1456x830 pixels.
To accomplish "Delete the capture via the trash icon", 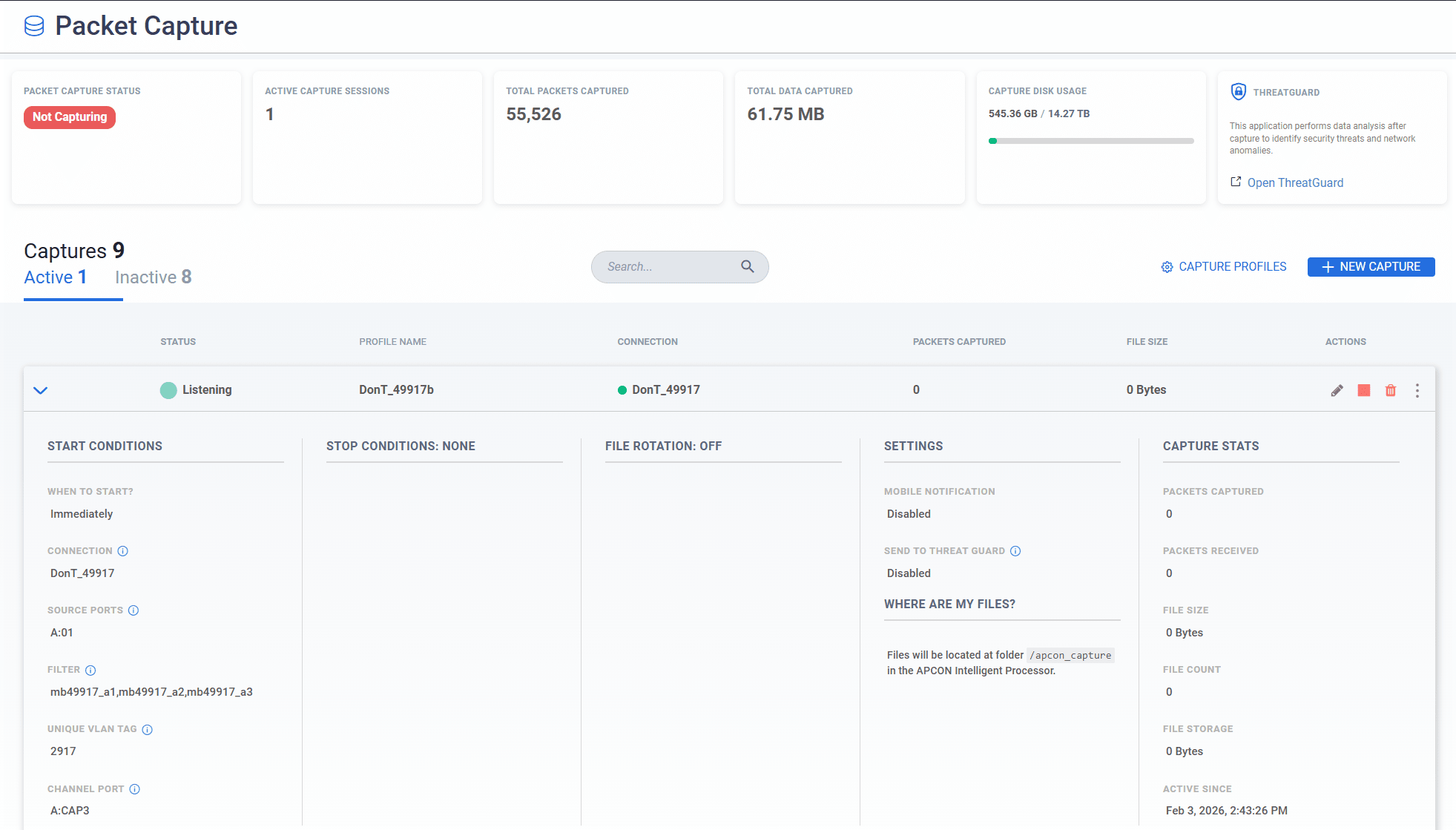I will (x=1391, y=389).
